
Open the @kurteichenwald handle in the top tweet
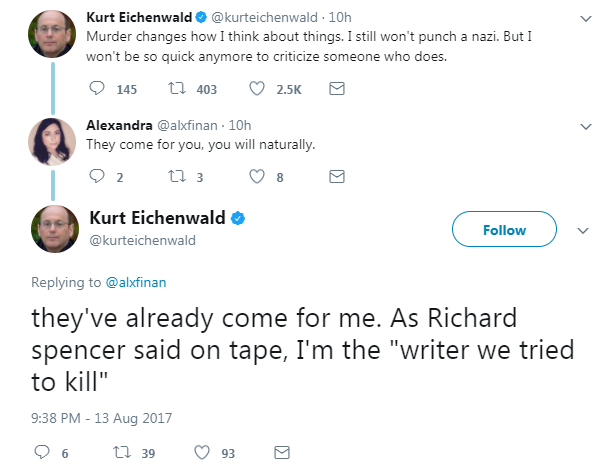click(264, 17)
